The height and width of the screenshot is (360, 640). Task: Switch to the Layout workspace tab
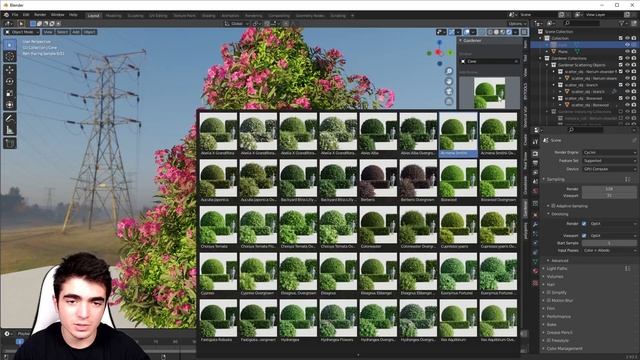click(93, 16)
